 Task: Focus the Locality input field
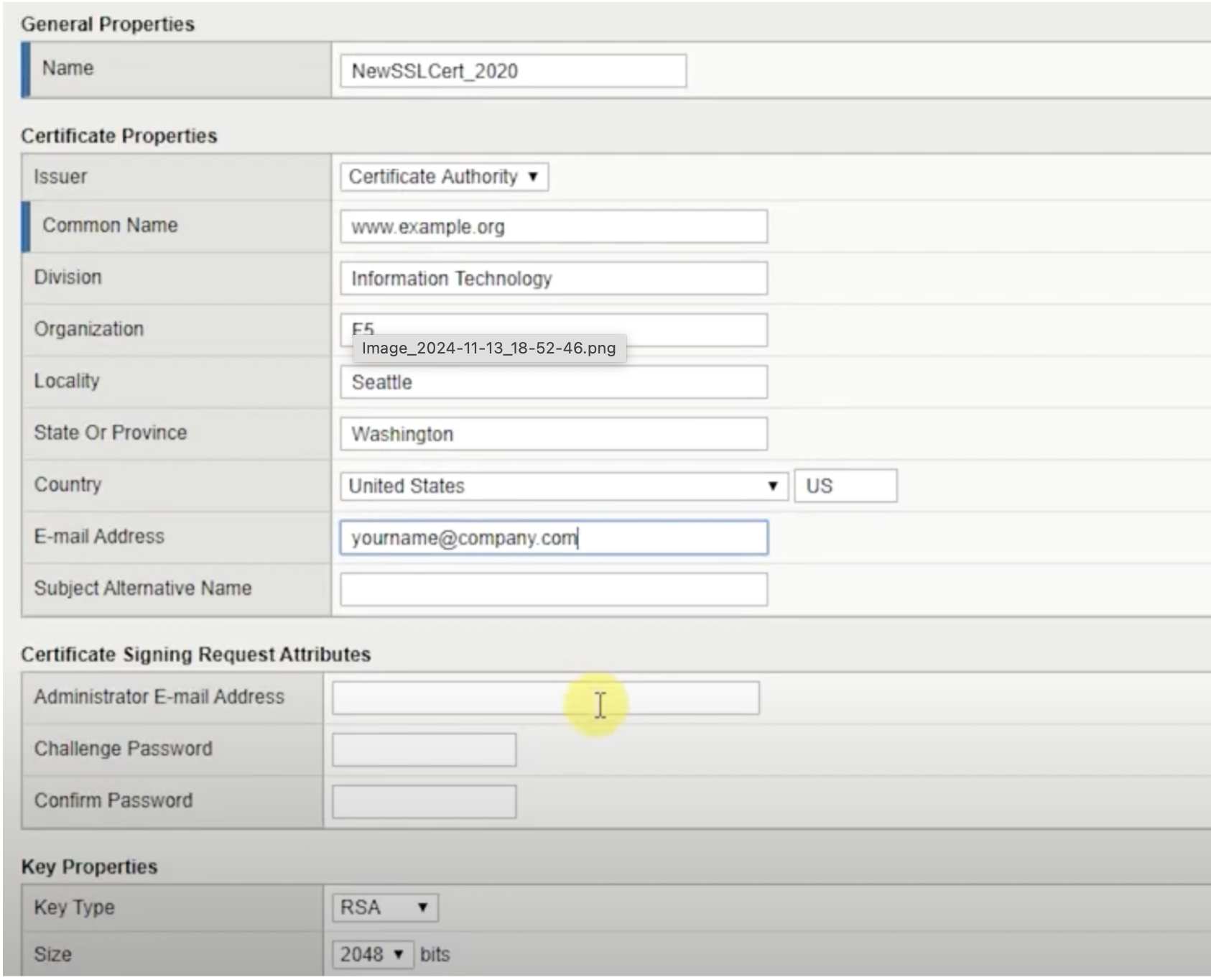tap(553, 382)
